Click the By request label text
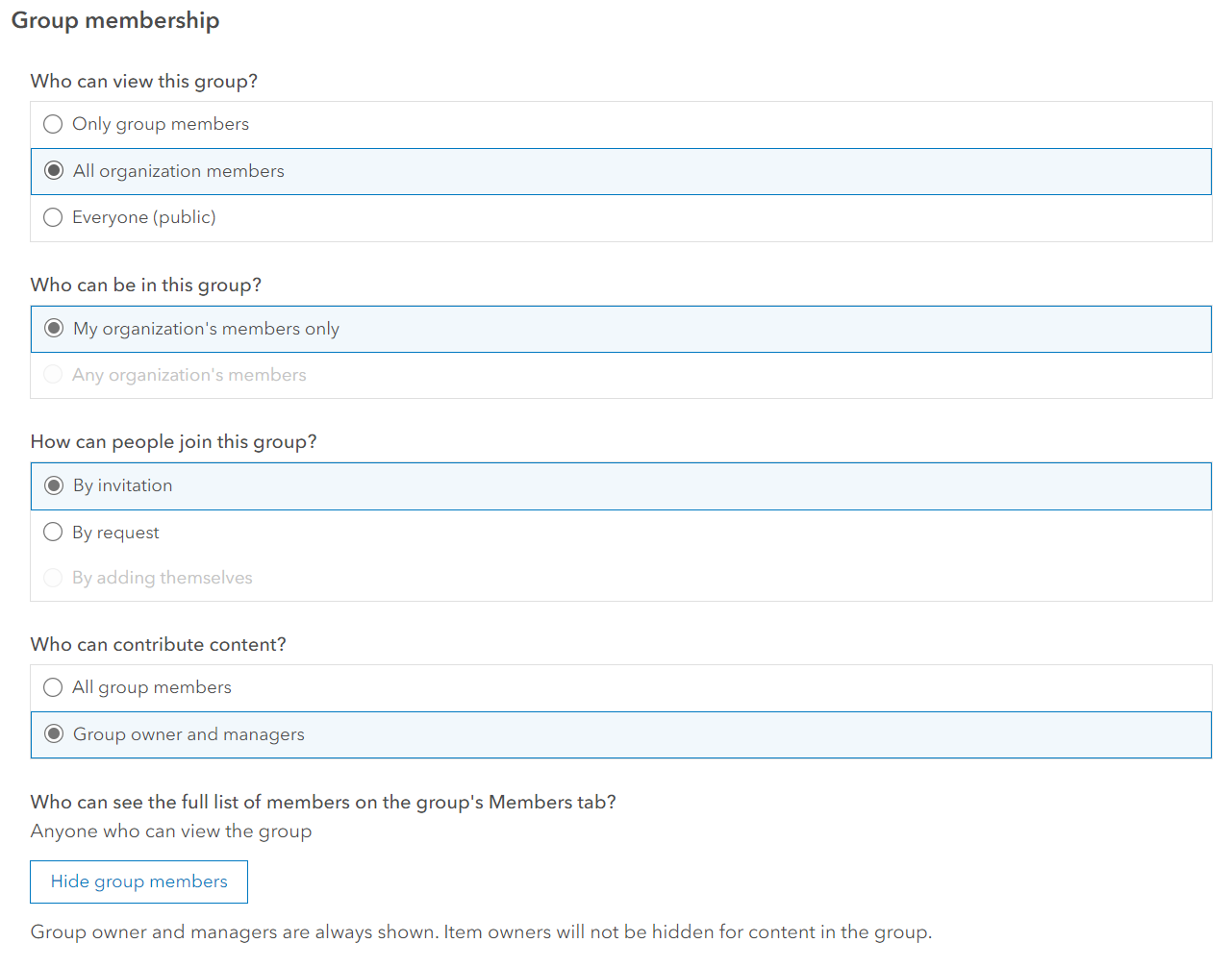The height and width of the screenshot is (968, 1232). (x=115, y=533)
